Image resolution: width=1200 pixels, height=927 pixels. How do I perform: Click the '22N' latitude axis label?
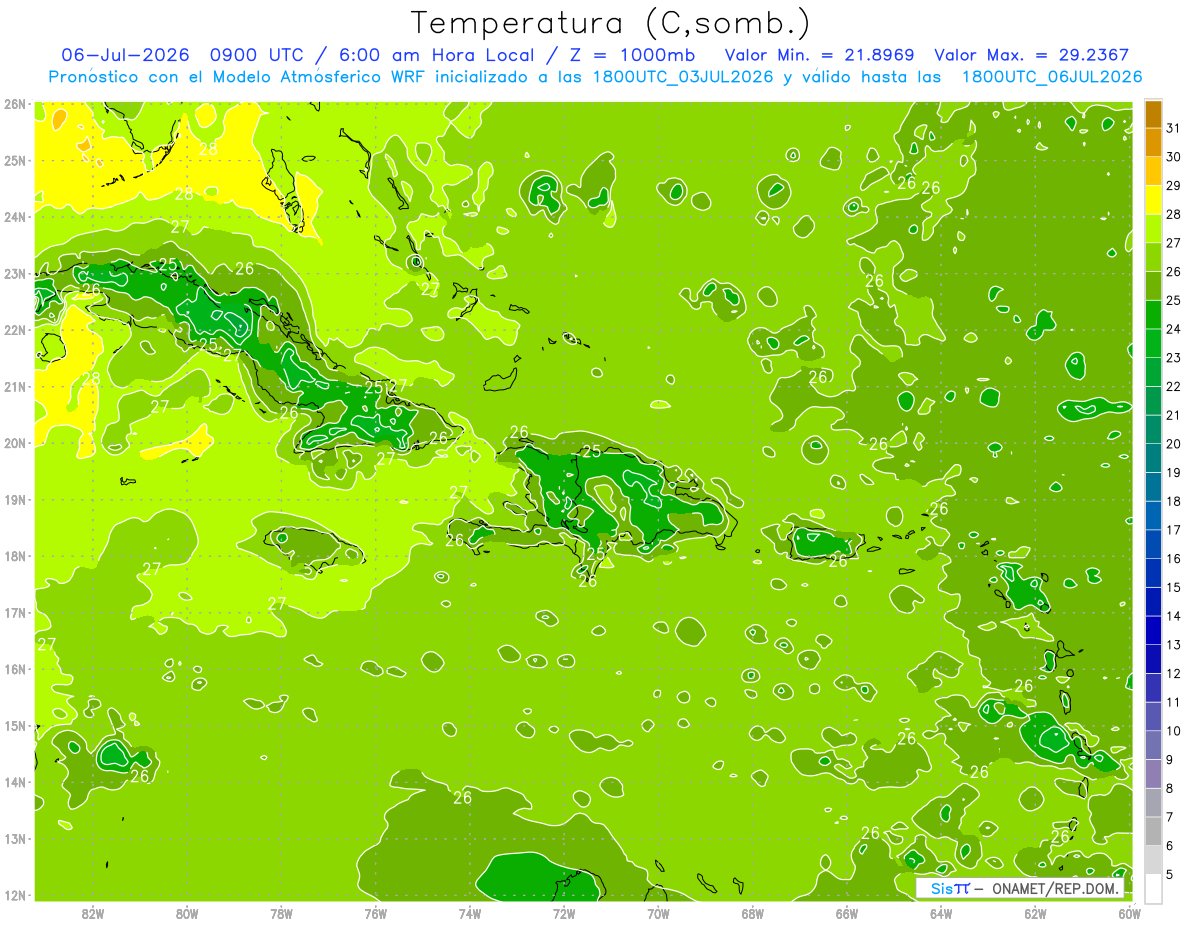click(x=14, y=330)
